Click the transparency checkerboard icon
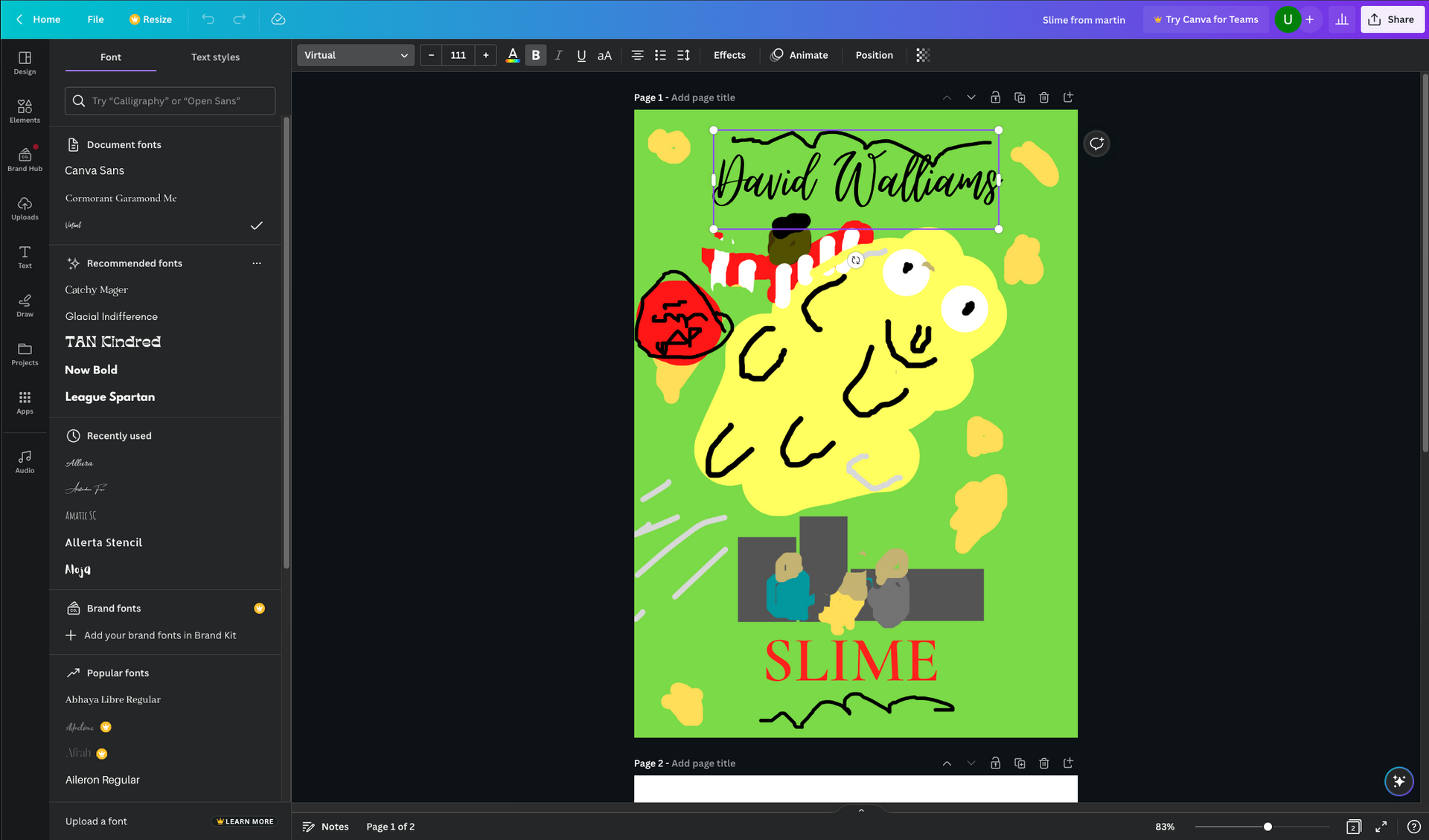Image resolution: width=1429 pixels, height=840 pixels. click(923, 55)
